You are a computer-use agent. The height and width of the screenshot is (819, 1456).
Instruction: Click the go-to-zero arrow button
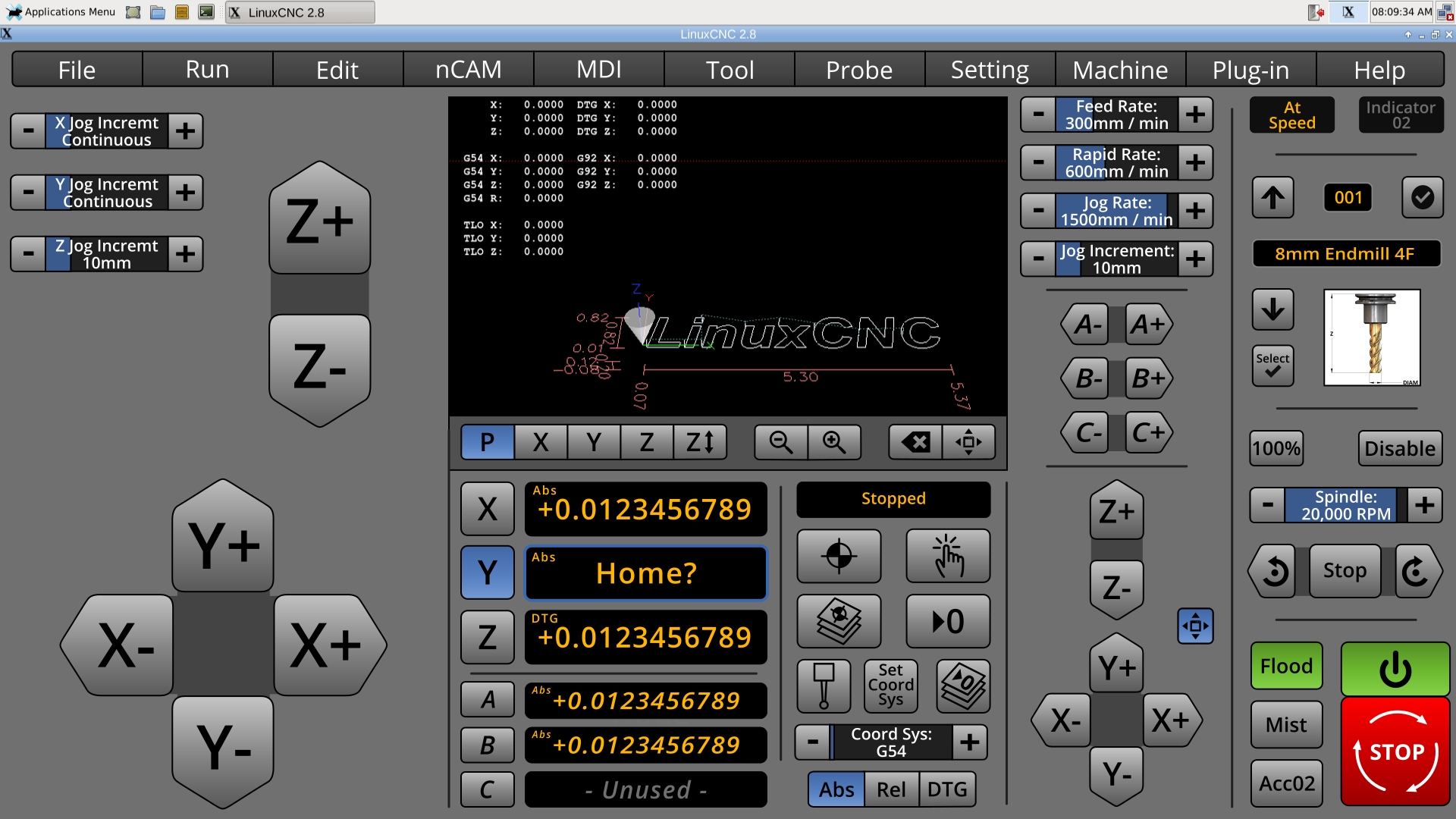(948, 621)
